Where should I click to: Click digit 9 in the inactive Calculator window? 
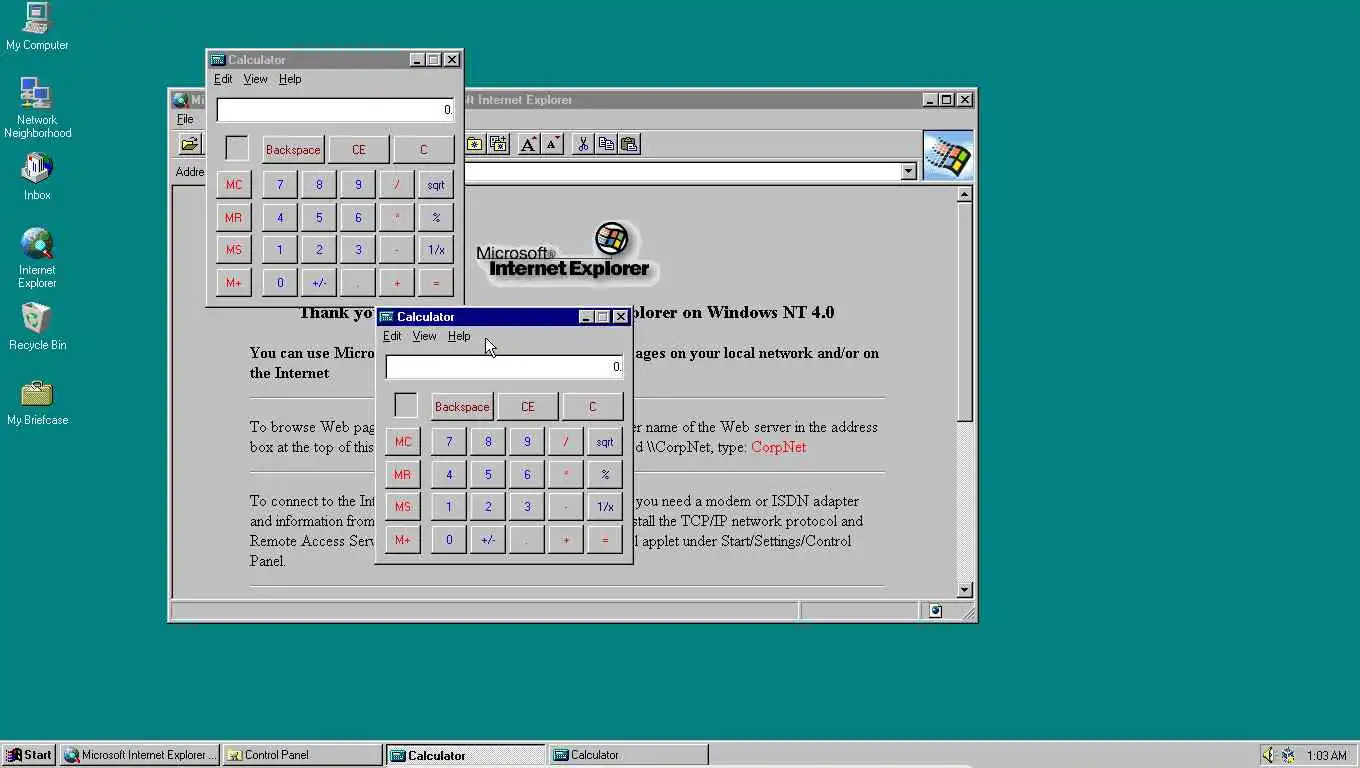point(358,184)
